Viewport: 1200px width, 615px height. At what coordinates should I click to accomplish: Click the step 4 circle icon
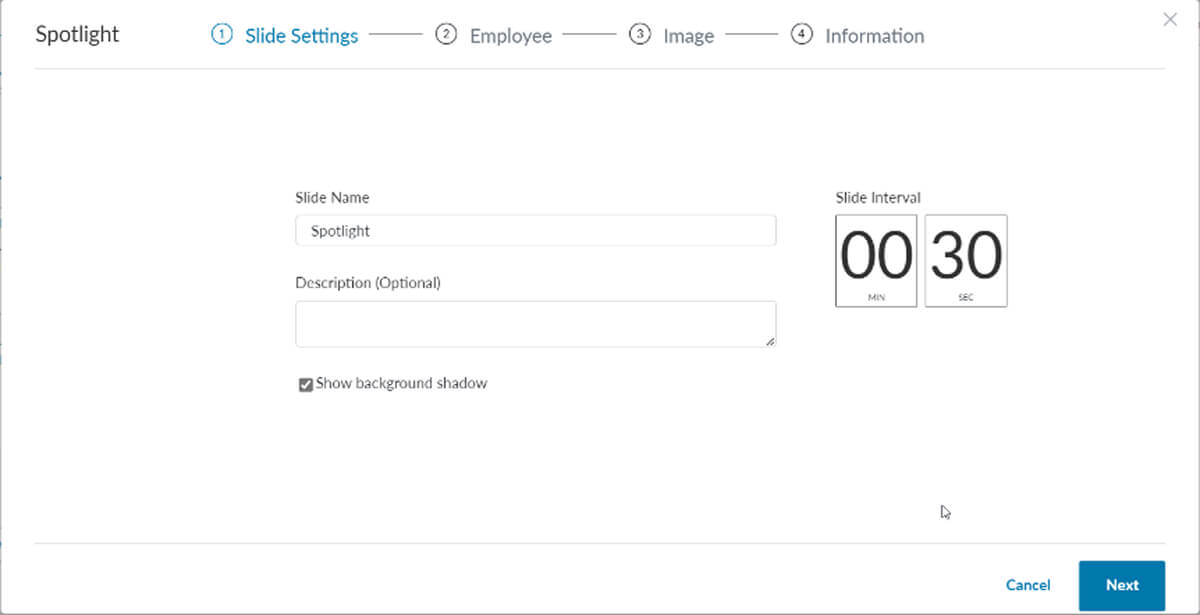pyautogui.click(x=801, y=35)
